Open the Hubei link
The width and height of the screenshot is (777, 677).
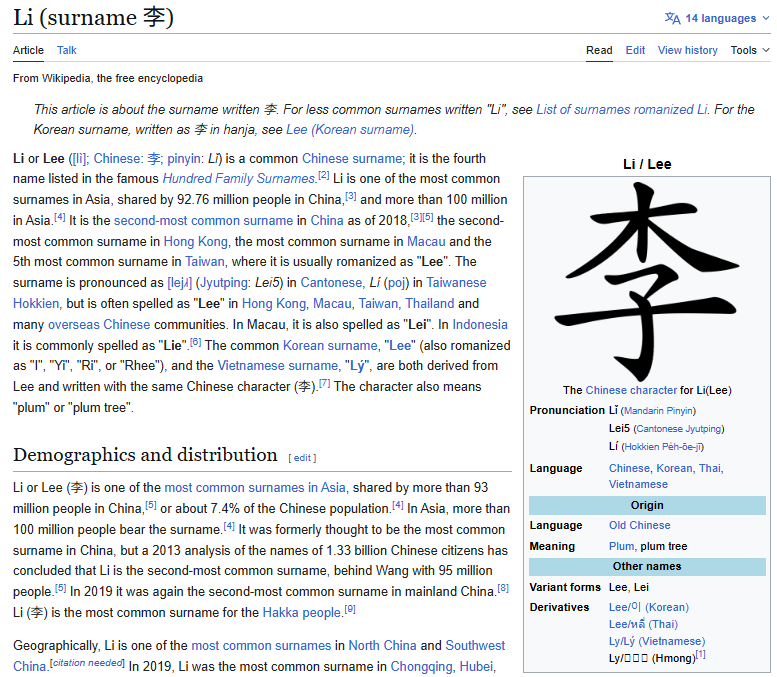pos(476,667)
